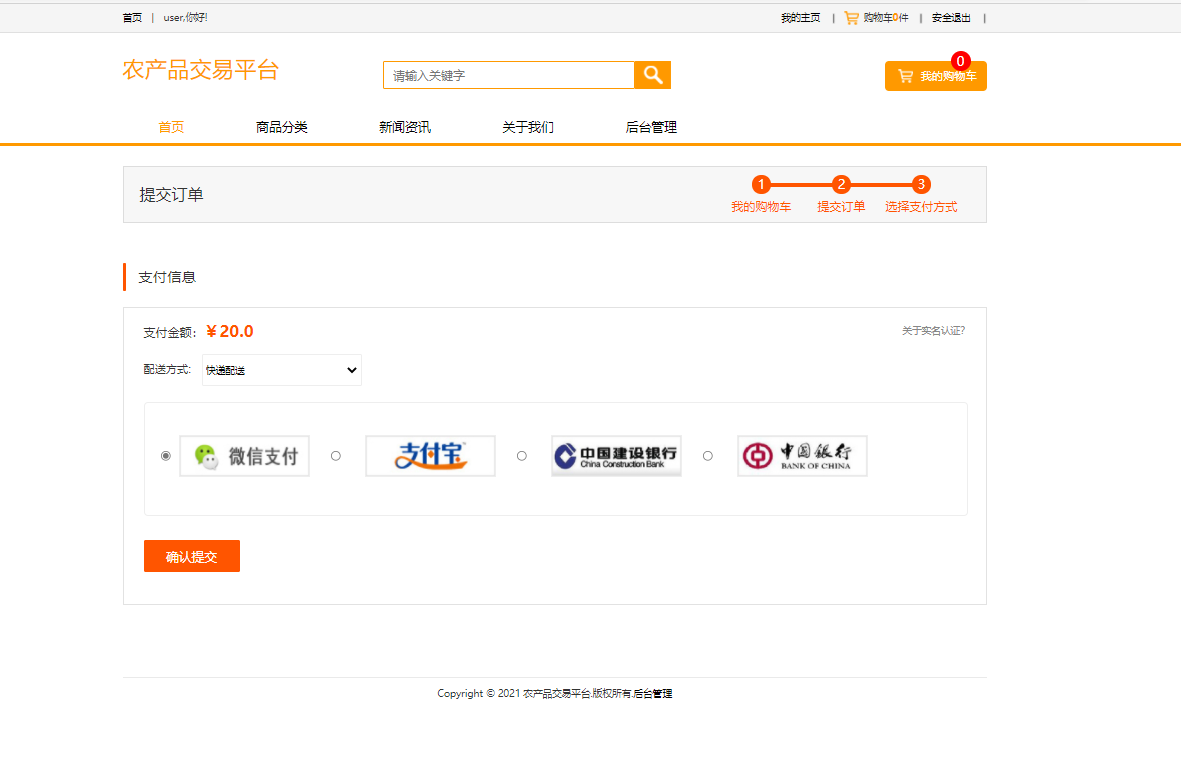1181x778 pixels.
Task: Click the search magnifier button
Action: point(652,75)
